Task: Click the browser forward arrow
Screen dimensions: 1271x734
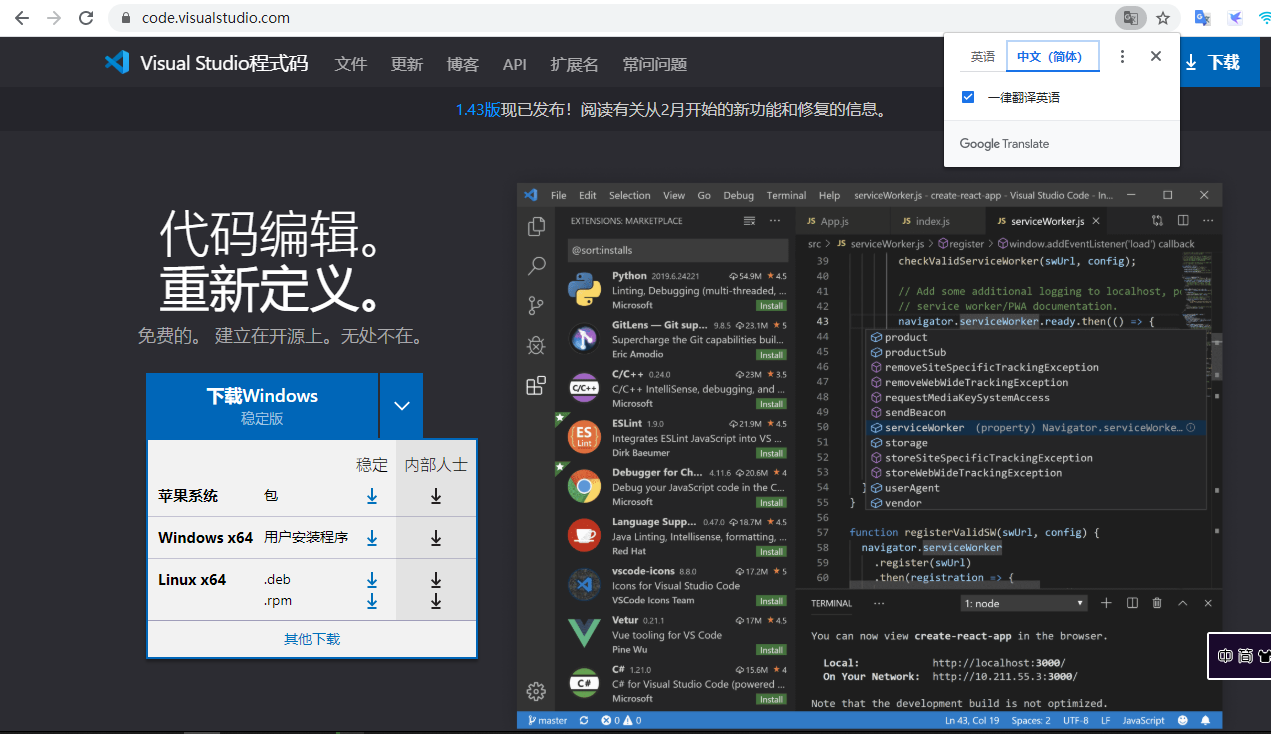Action: (x=54, y=18)
